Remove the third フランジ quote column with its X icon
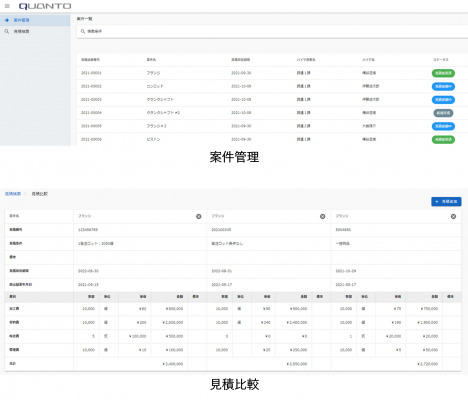Screen dimensions: 468x400 click(453, 216)
